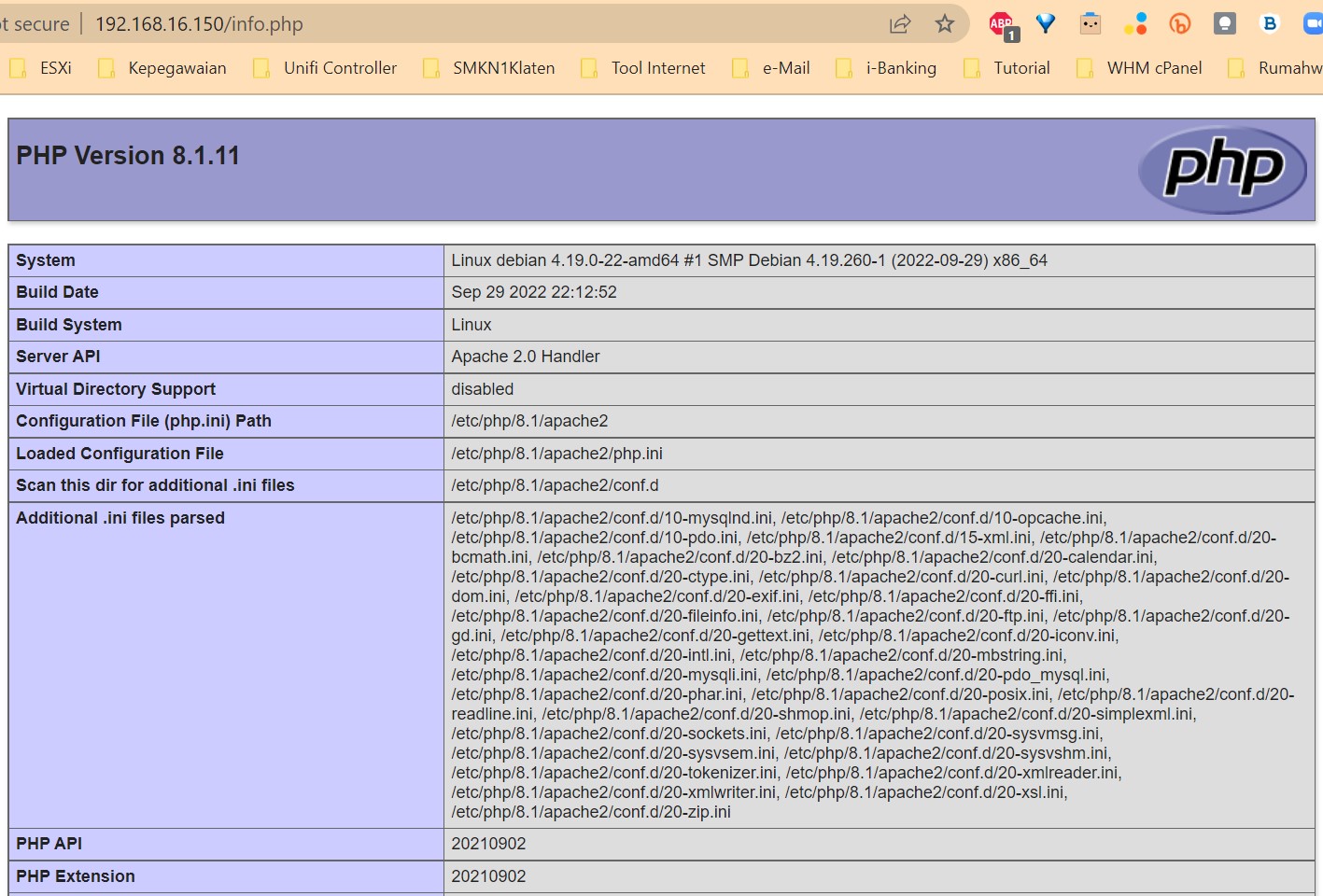
Task: Bookmark this page with the star icon
Action: [x=945, y=24]
